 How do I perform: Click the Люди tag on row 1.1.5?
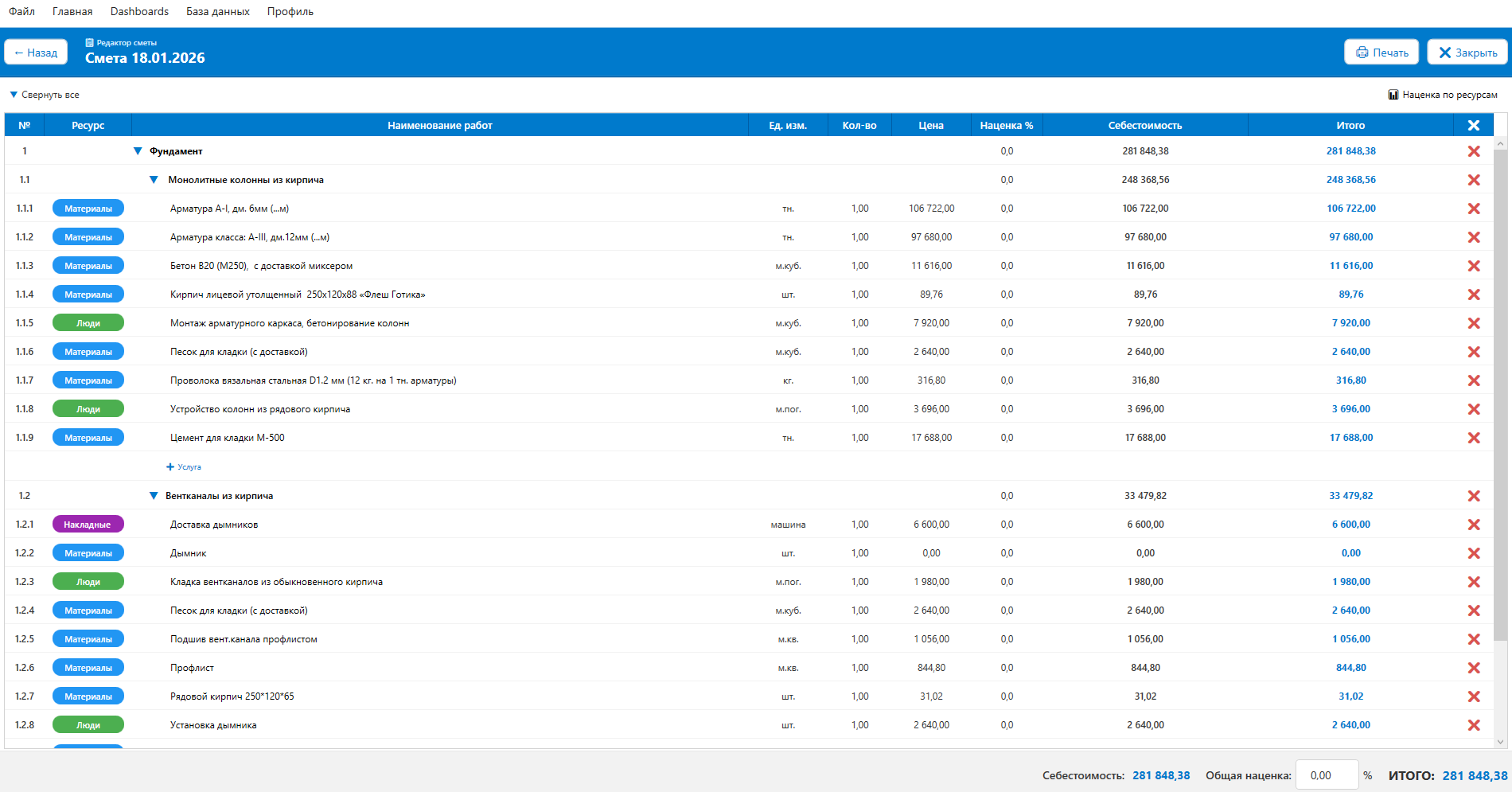pyautogui.click(x=88, y=323)
